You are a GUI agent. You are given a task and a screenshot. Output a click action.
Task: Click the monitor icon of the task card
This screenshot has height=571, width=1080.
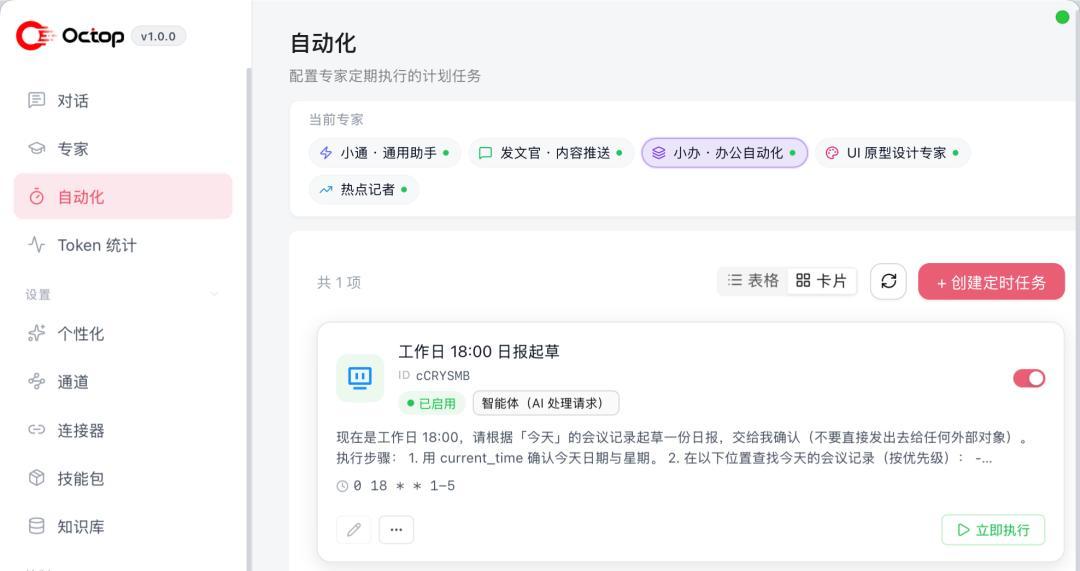[360, 378]
